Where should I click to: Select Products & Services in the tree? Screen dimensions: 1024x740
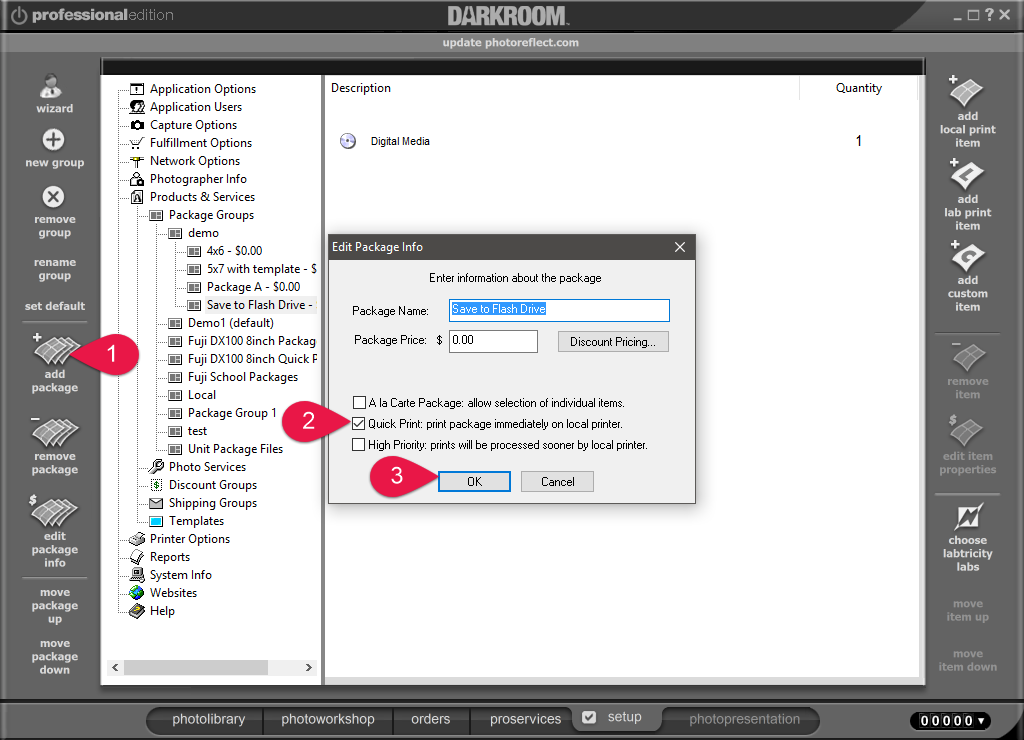[202, 197]
